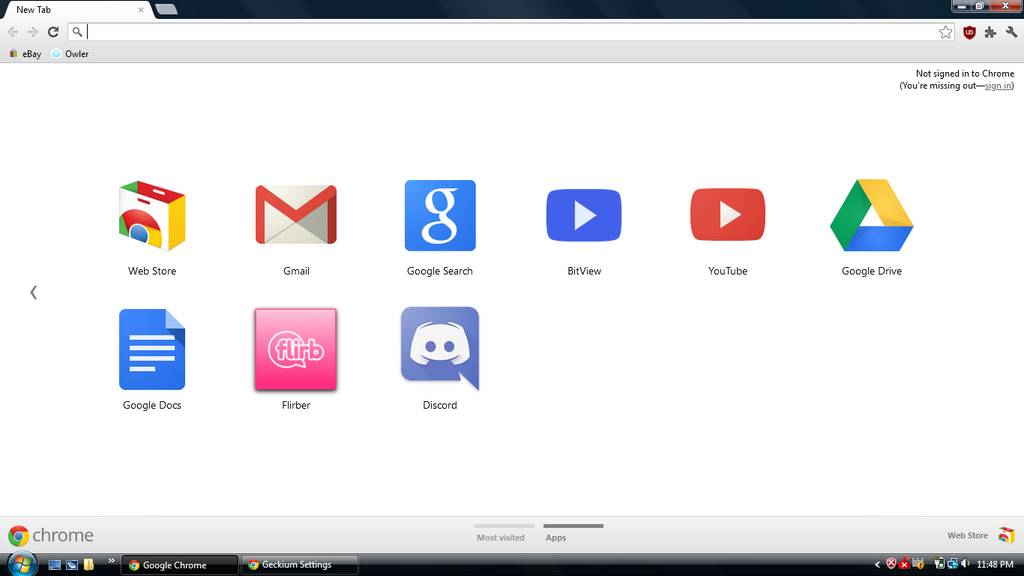Open the eBay bookmark
Viewport: 1024px width, 576px height.
(25, 54)
